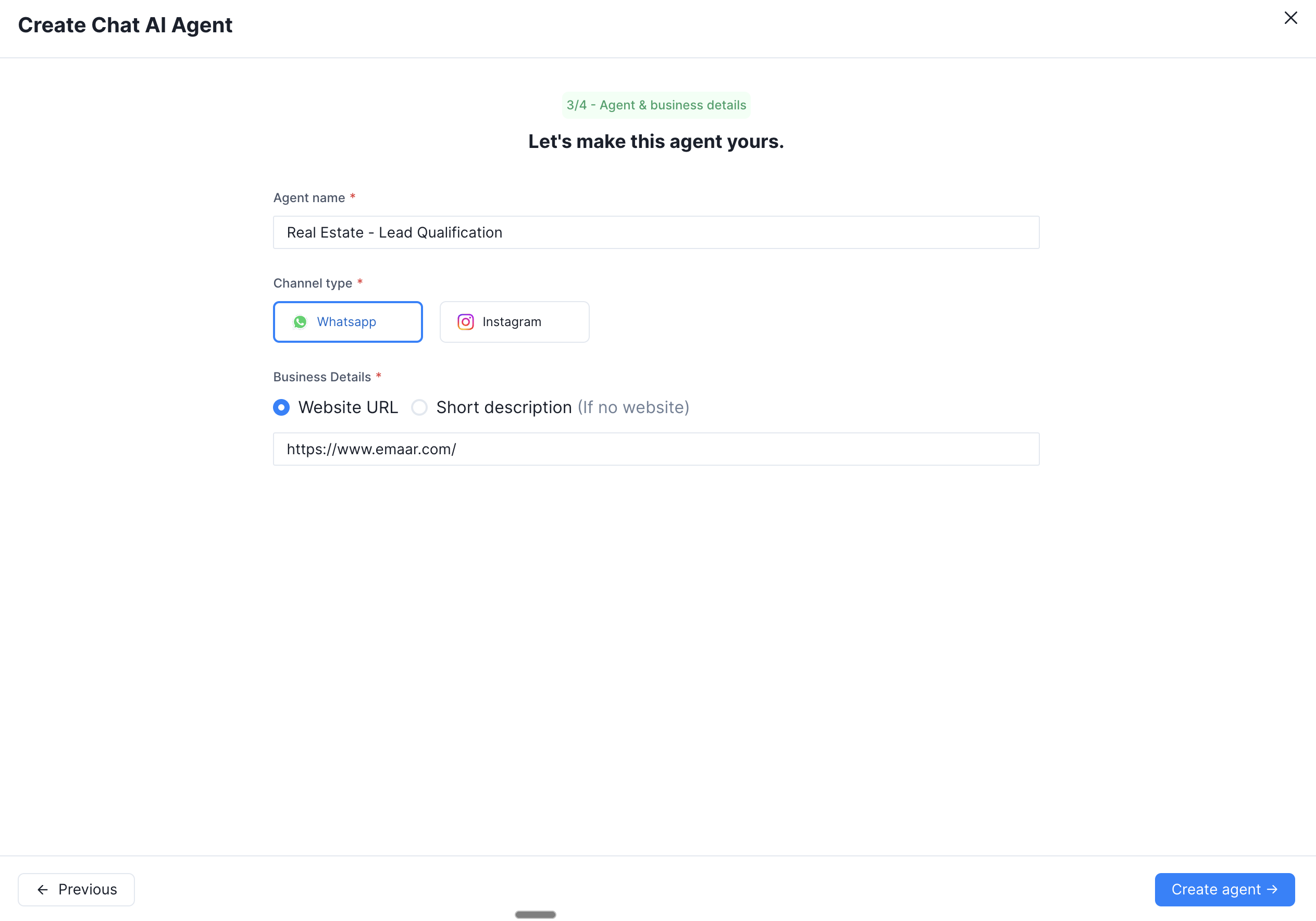Click into the website URL input field
This screenshot has width=1316, height=921.
click(656, 450)
